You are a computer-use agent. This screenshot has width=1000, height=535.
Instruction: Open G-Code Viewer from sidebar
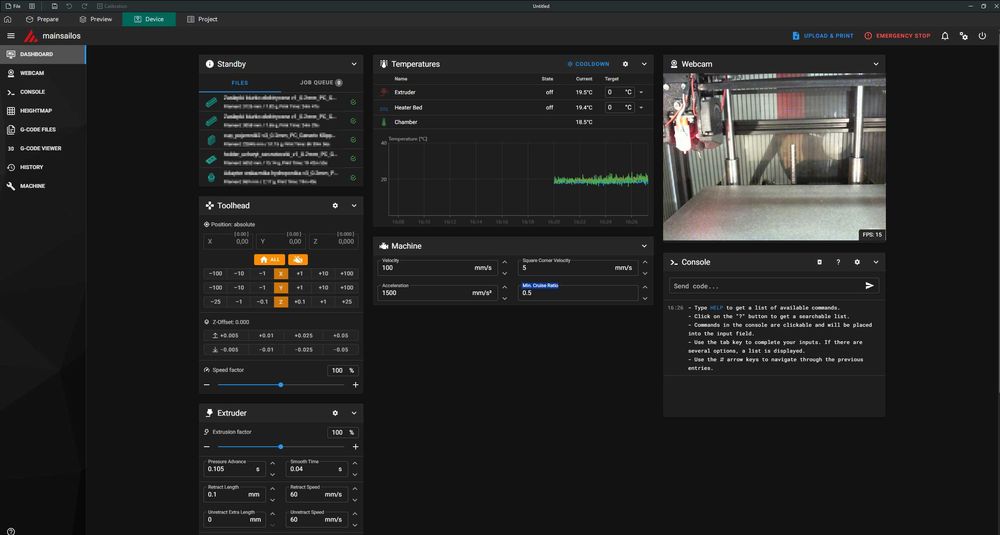tap(40, 148)
